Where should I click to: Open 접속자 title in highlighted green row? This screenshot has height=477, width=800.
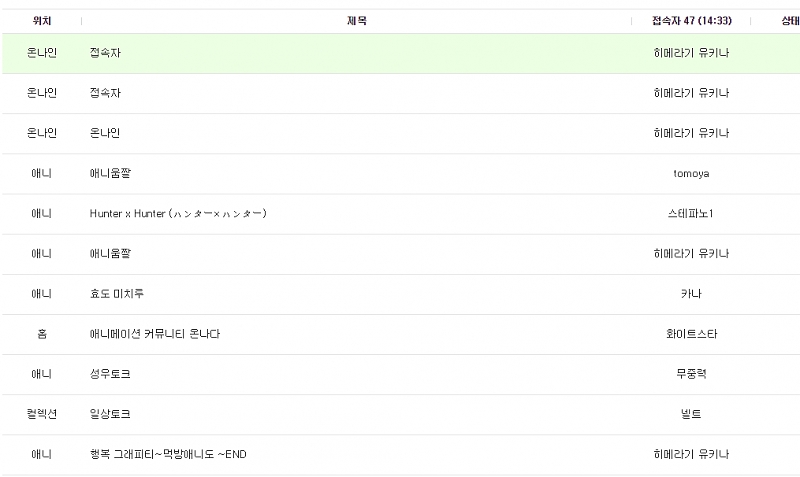pyautogui.click(x=105, y=53)
